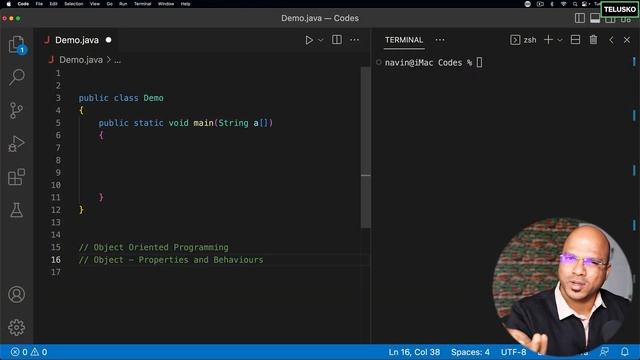Expand the new terminal launch profile dropdown
This screenshot has width=640, height=360.
click(560, 40)
